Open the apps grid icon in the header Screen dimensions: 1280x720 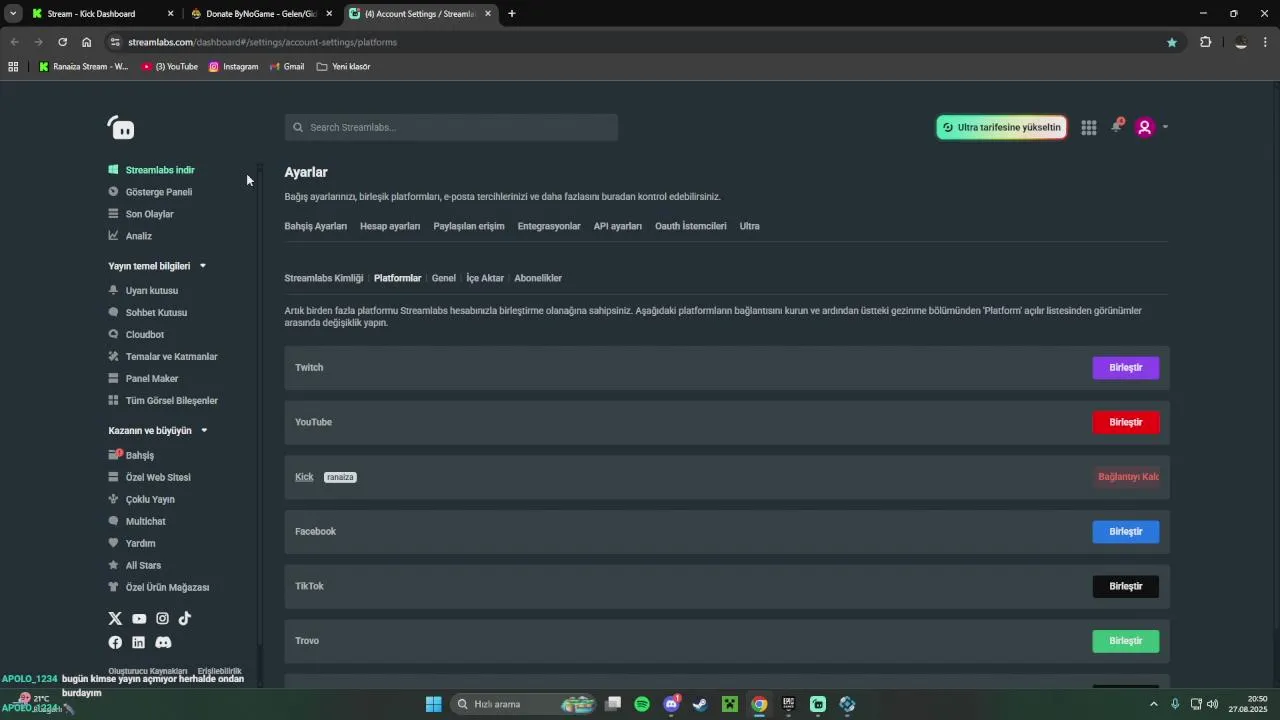[x=1089, y=127]
